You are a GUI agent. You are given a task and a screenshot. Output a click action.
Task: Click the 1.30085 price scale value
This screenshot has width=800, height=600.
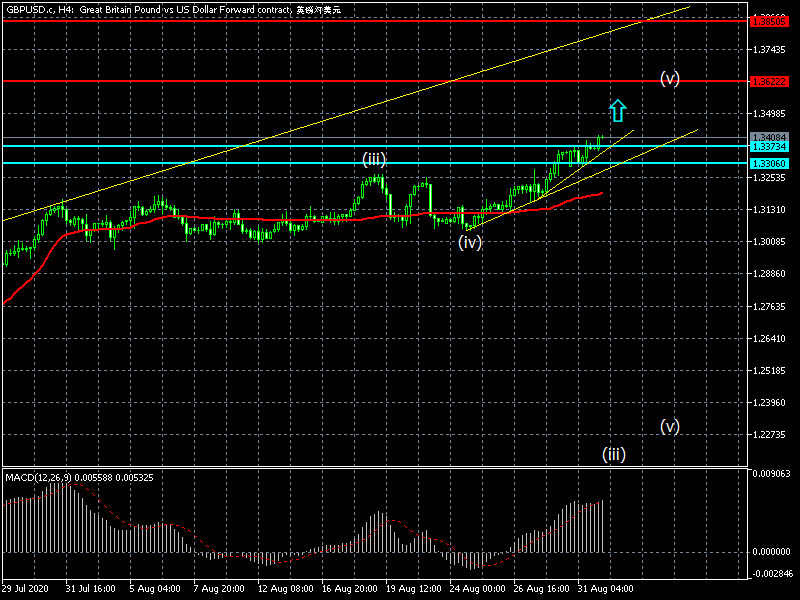[769, 242]
